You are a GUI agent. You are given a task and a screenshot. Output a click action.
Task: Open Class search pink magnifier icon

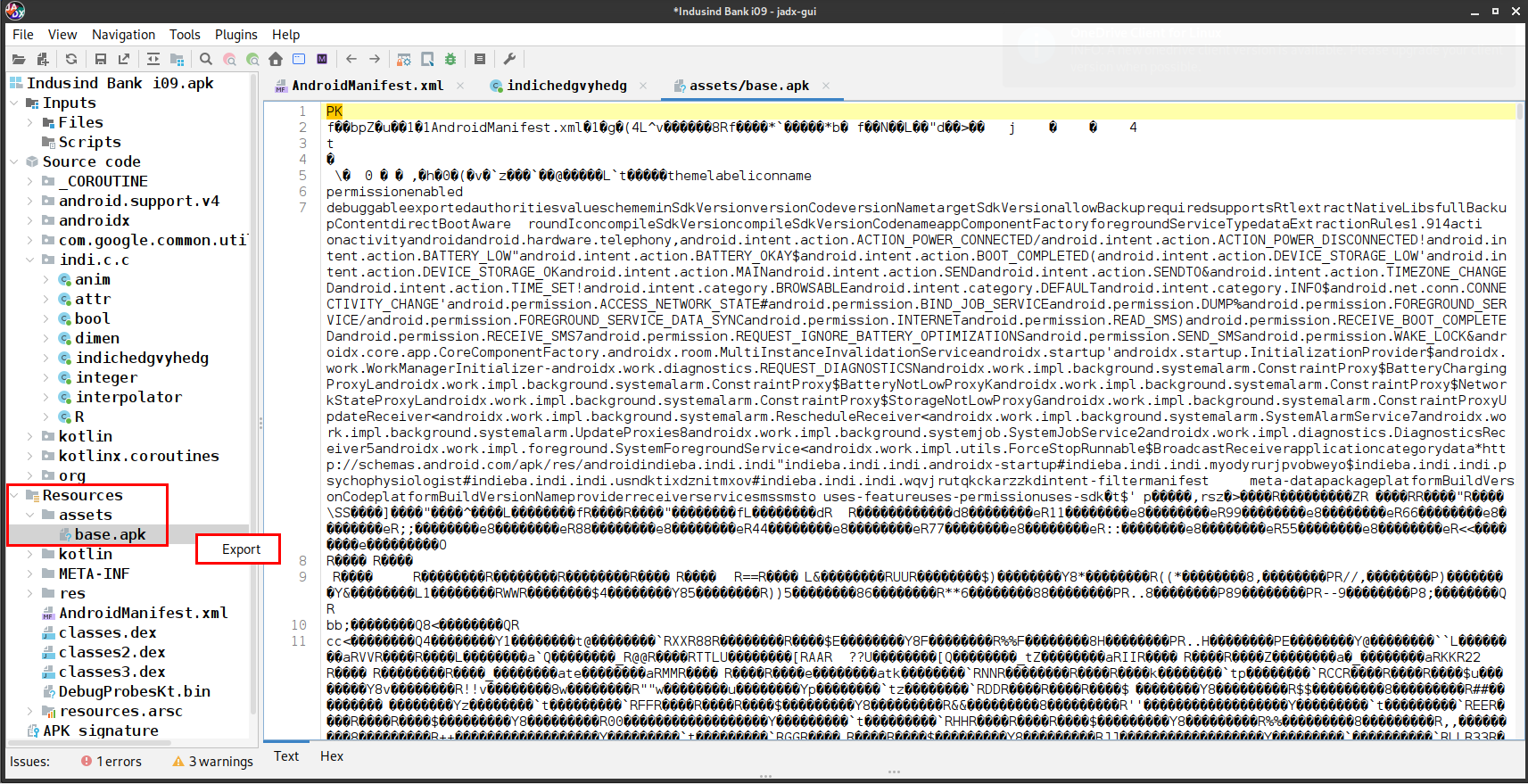(229, 59)
